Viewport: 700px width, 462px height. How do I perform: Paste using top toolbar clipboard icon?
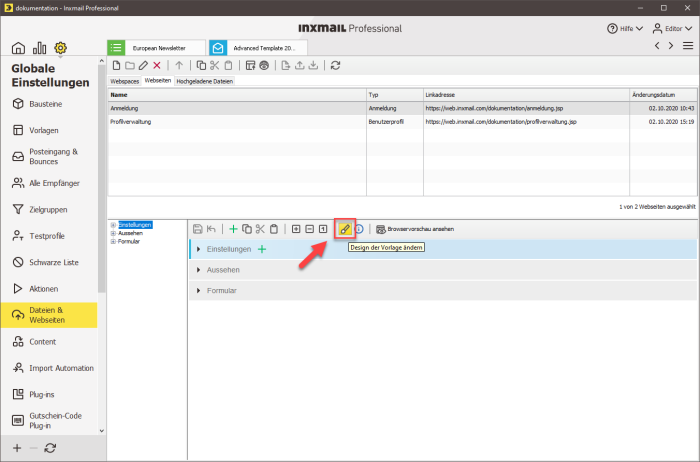(x=228, y=66)
